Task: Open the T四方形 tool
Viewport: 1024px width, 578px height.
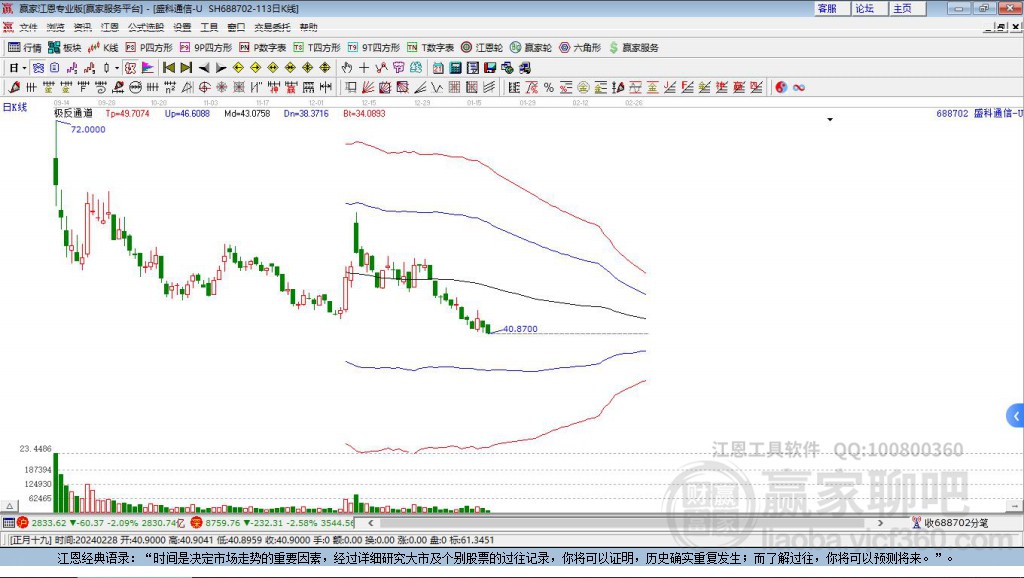Action: coord(317,48)
